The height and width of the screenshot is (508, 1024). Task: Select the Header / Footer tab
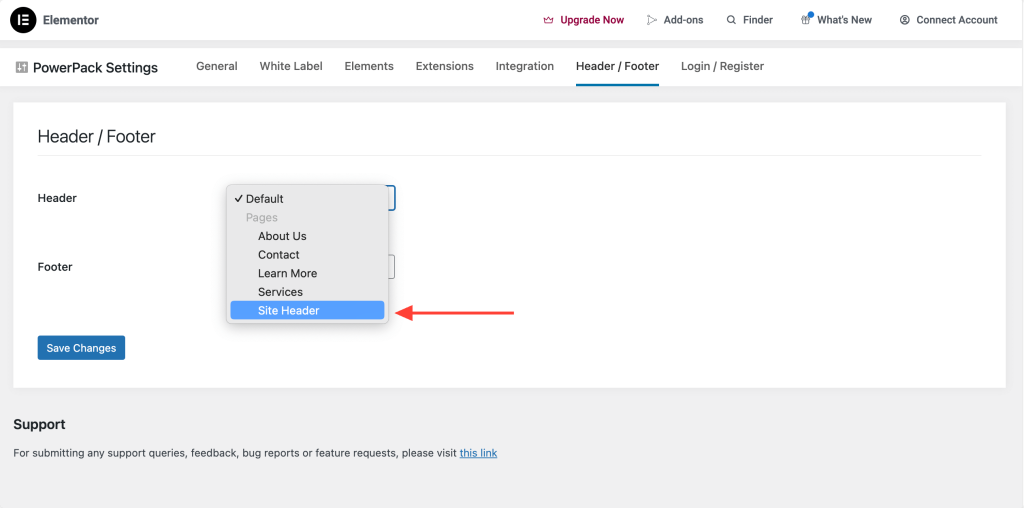point(617,66)
